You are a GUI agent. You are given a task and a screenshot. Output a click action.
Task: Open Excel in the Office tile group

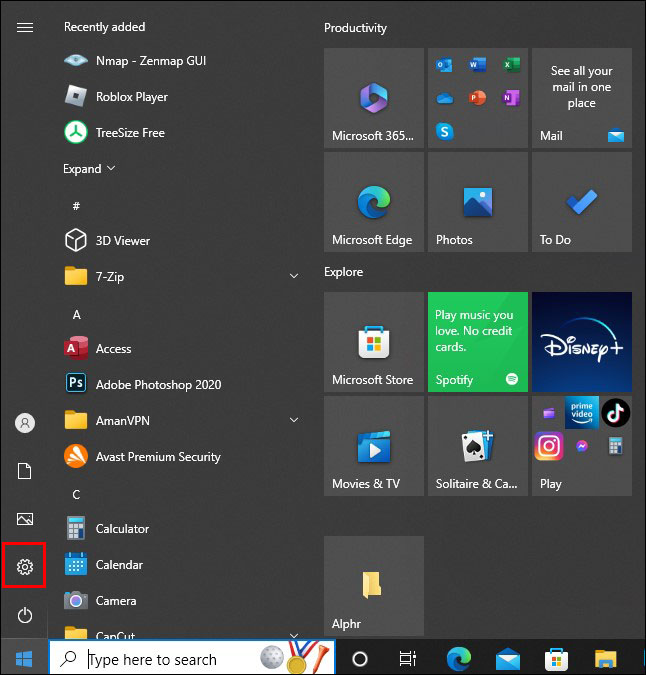(x=511, y=65)
